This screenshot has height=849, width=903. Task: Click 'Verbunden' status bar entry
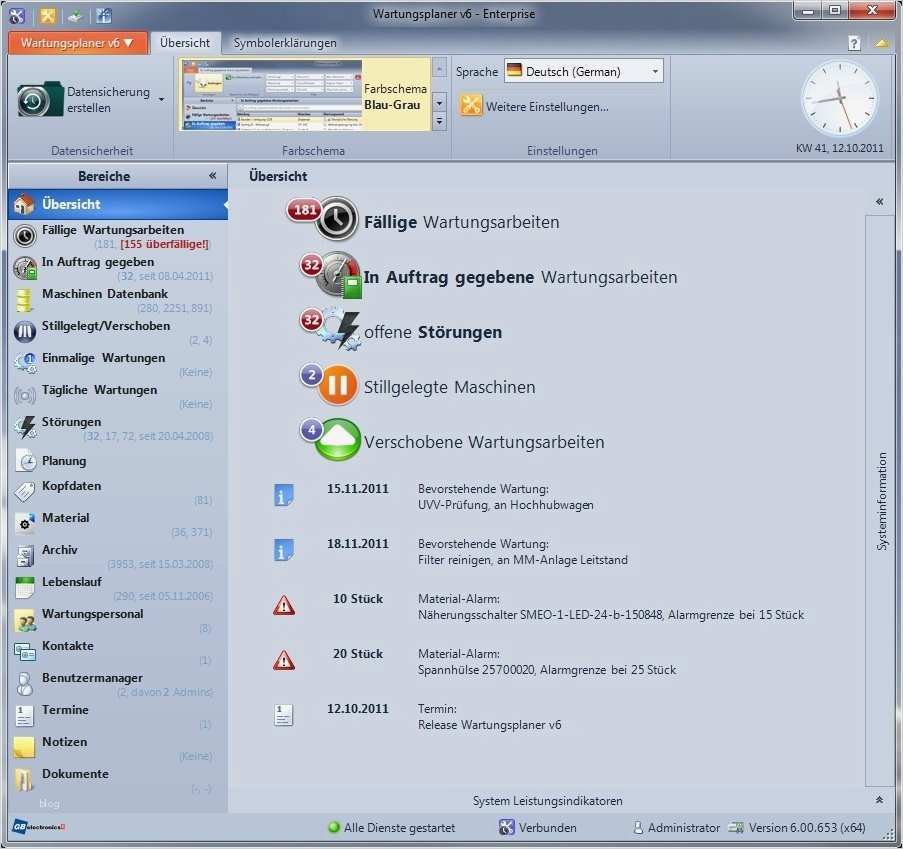(x=538, y=828)
